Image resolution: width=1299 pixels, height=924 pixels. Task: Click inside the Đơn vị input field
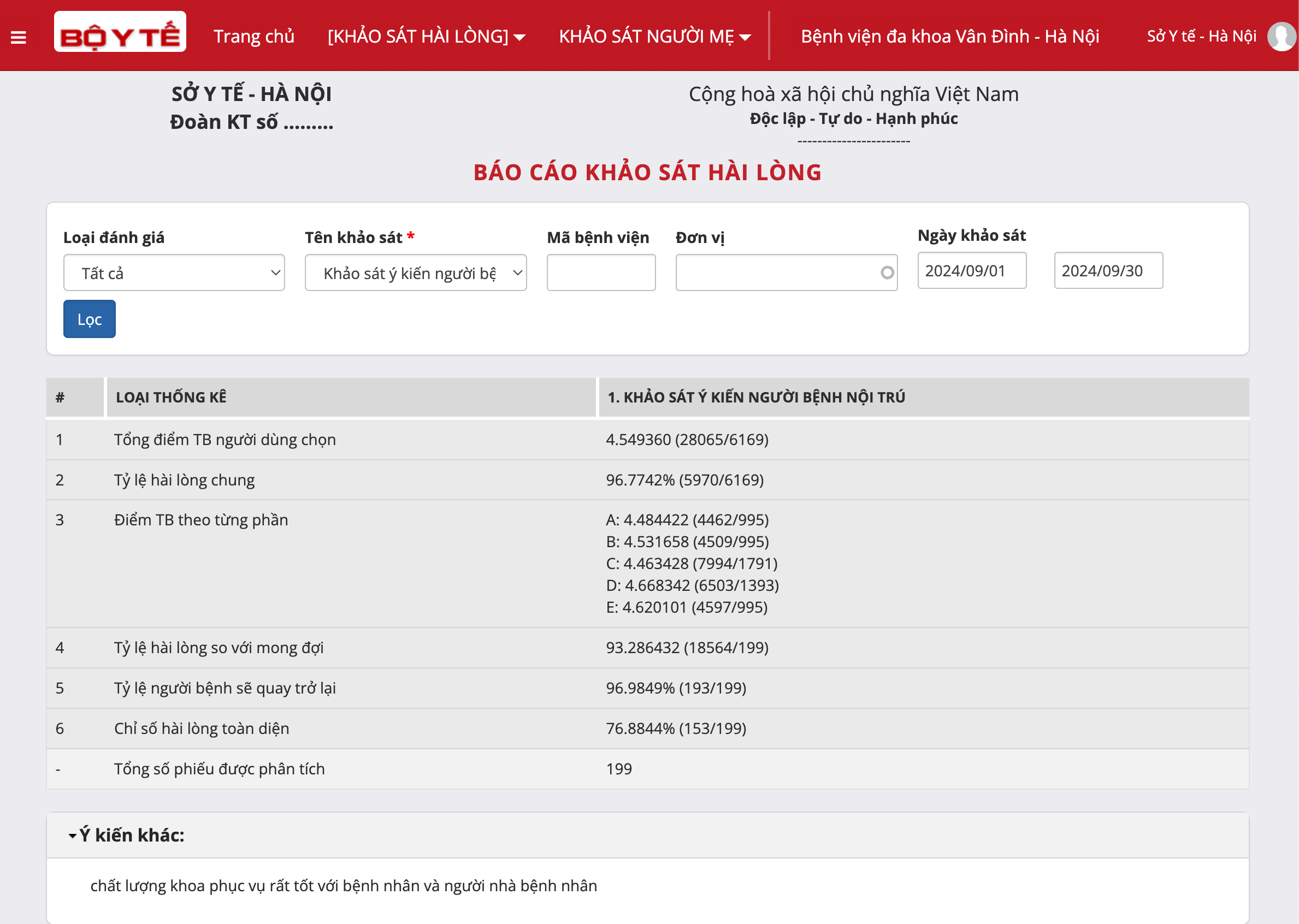point(777,273)
